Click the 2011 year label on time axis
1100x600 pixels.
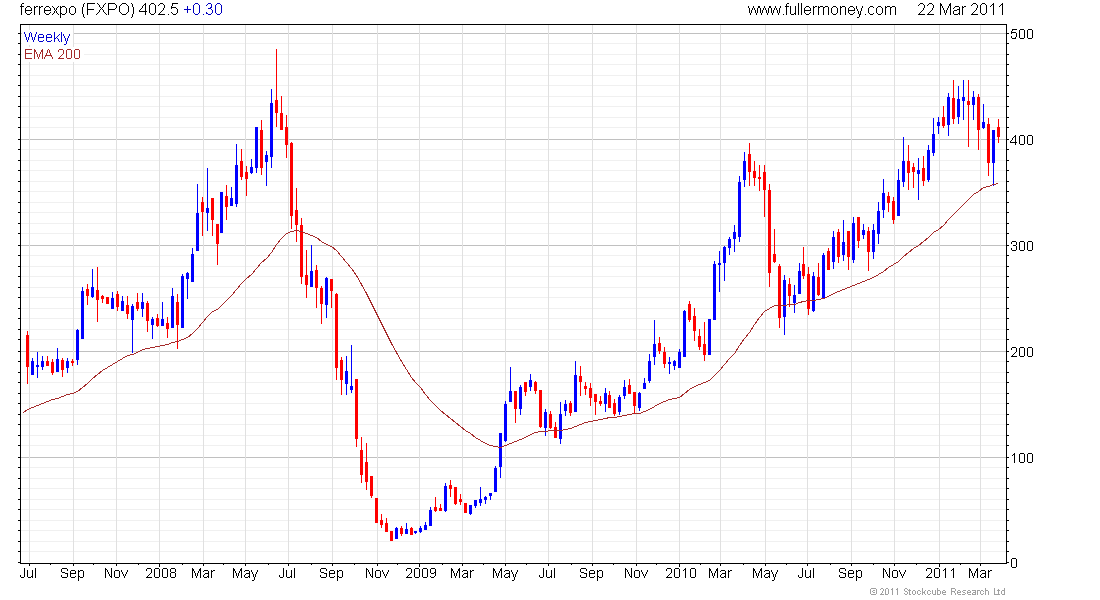pos(940,573)
